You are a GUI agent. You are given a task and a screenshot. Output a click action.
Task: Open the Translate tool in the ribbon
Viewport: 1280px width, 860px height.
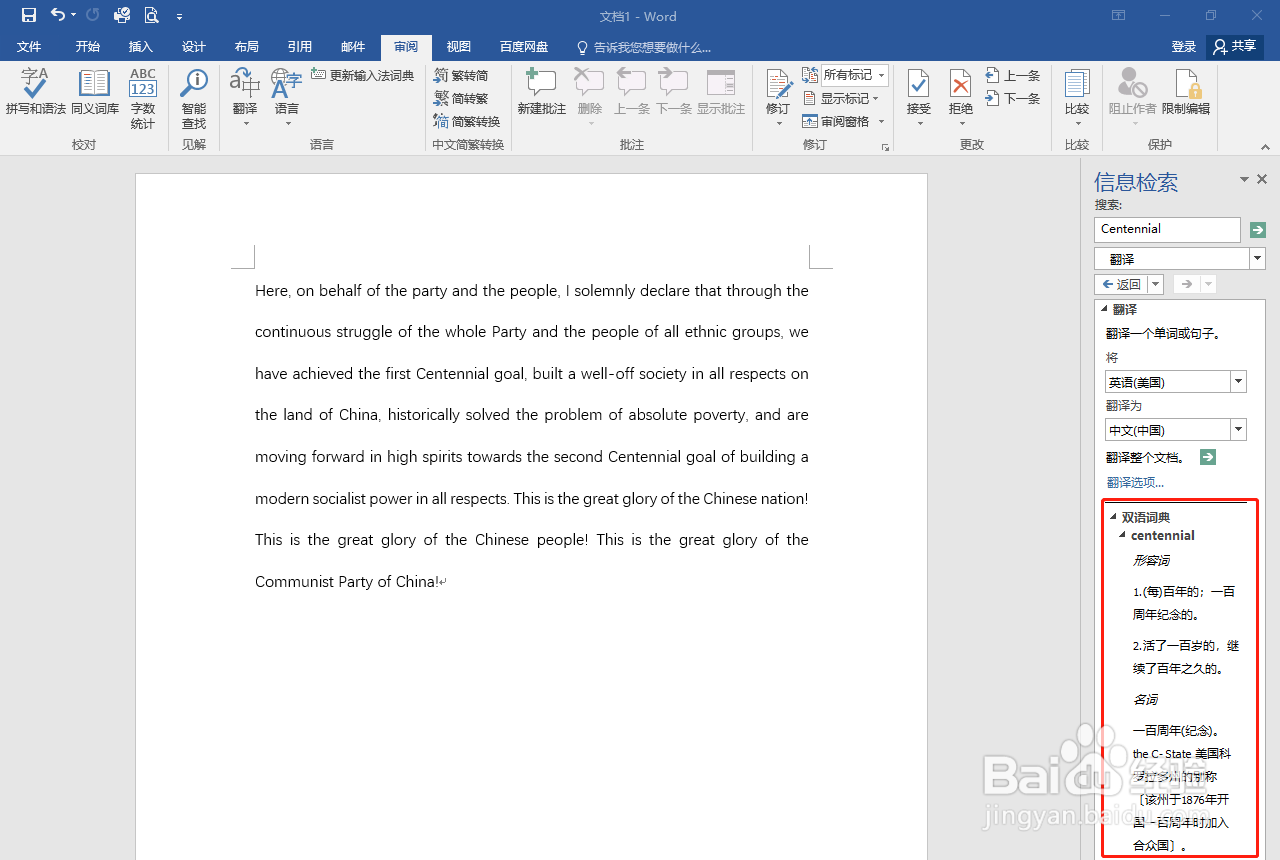pyautogui.click(x=245, y=97)
